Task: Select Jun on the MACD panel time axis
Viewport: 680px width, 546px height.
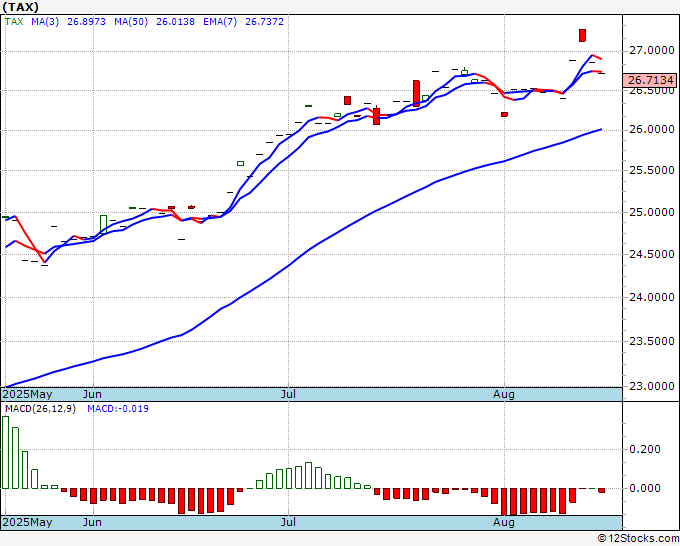Action: (92, 522)
